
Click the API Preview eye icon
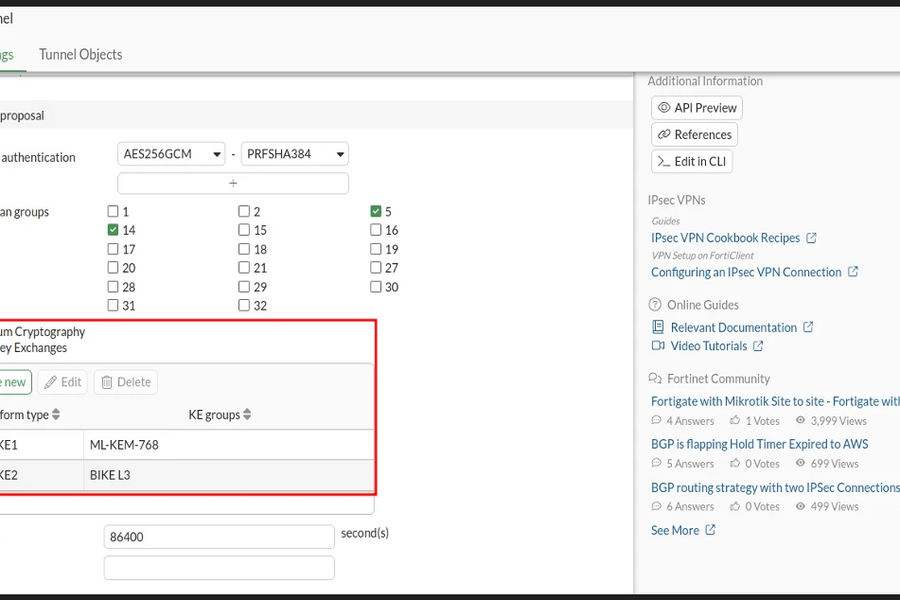664,107
